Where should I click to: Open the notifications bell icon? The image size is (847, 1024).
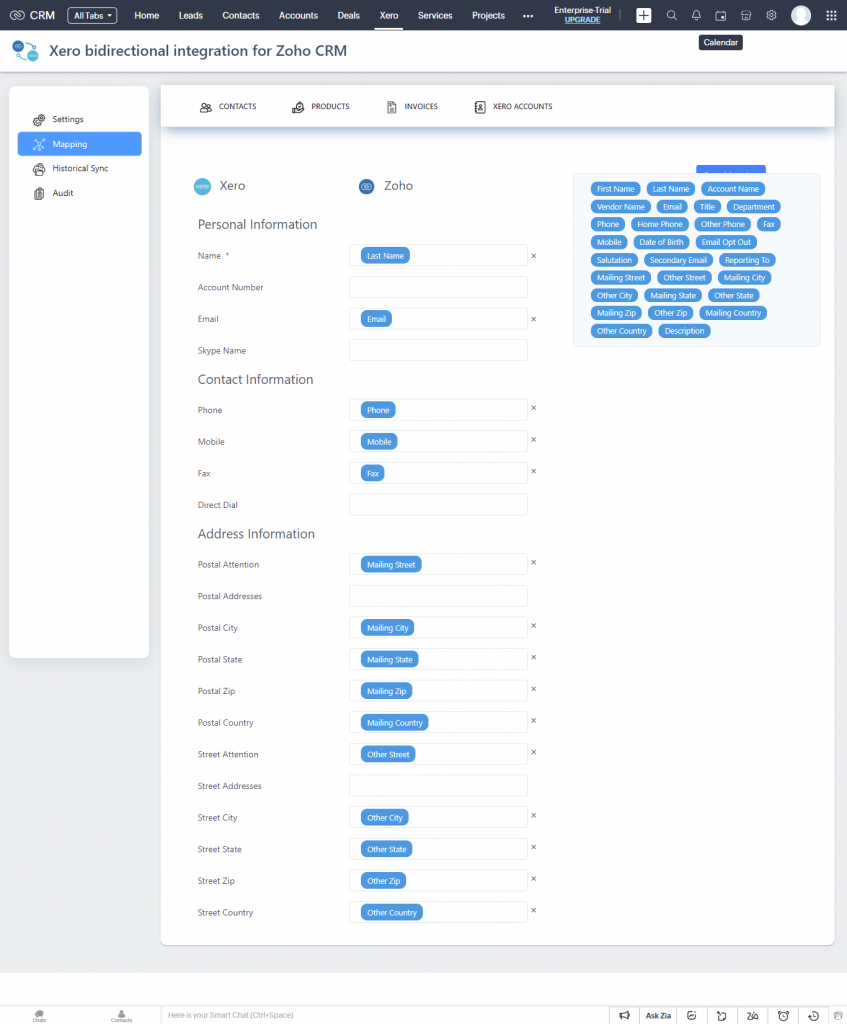696,16
